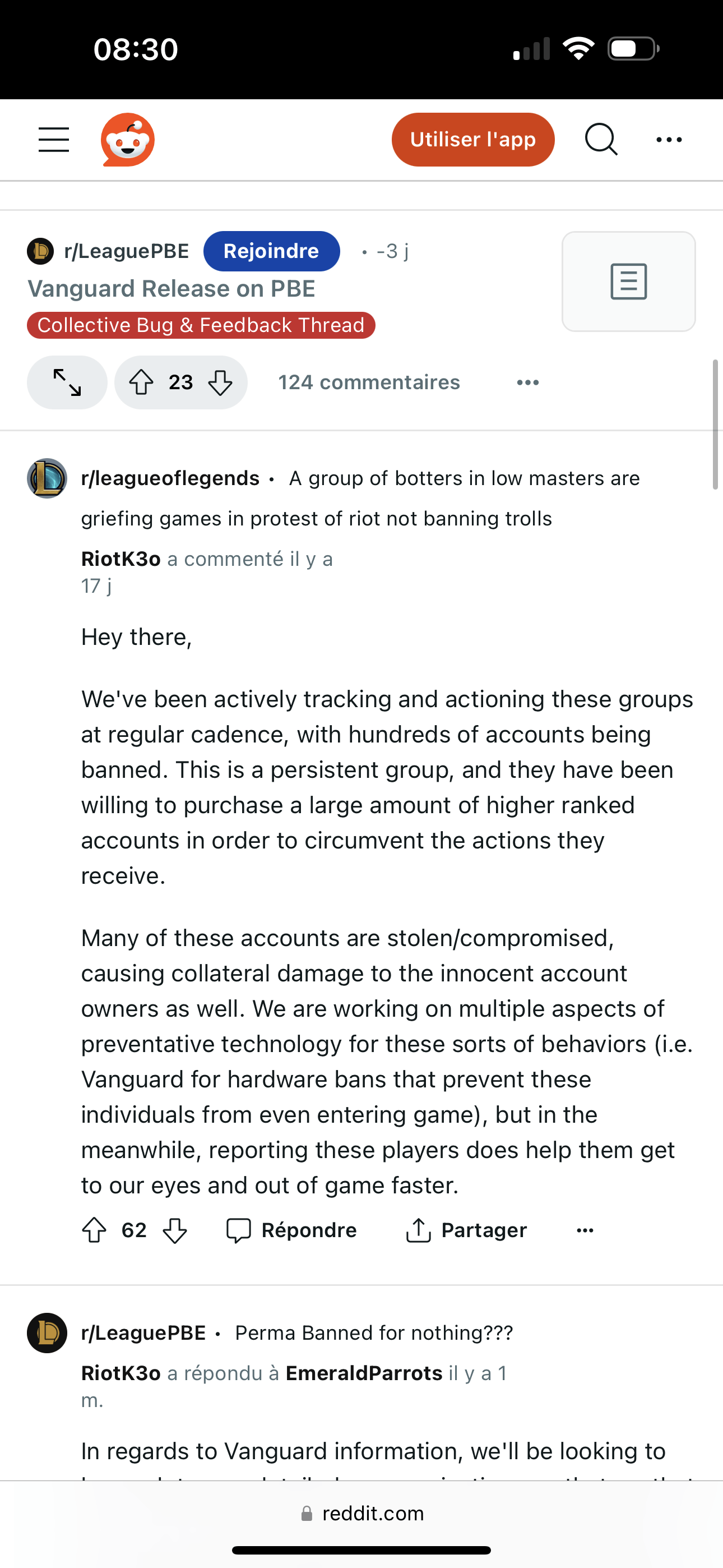Select the Collective Bug & Feedback Thread flair
The height and width of the screenshot is (1568, 723).
(x=201, y=325)
